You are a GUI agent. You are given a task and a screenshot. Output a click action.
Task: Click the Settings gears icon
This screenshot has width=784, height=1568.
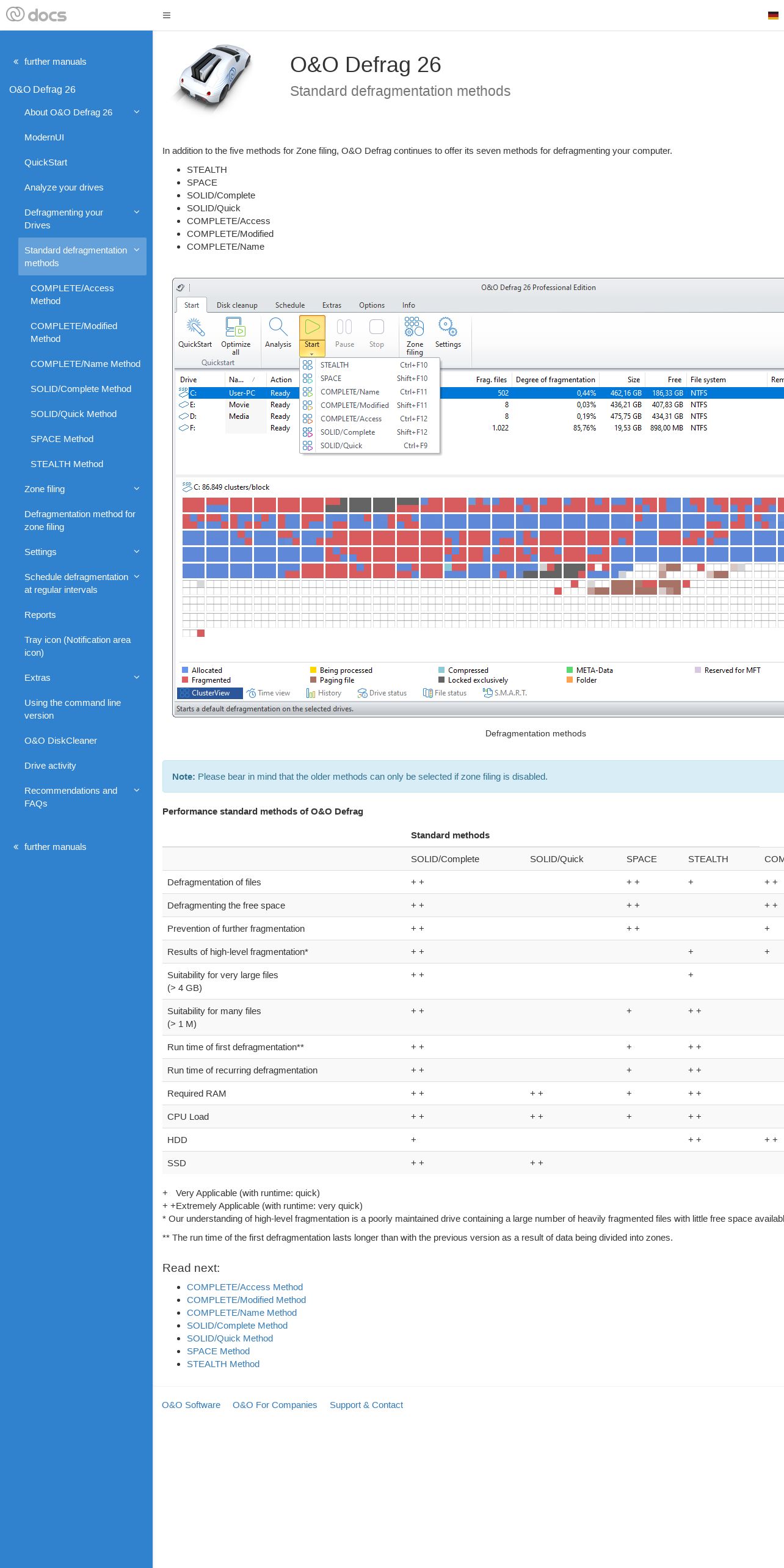pyautogui.click(x=448, y=327)
